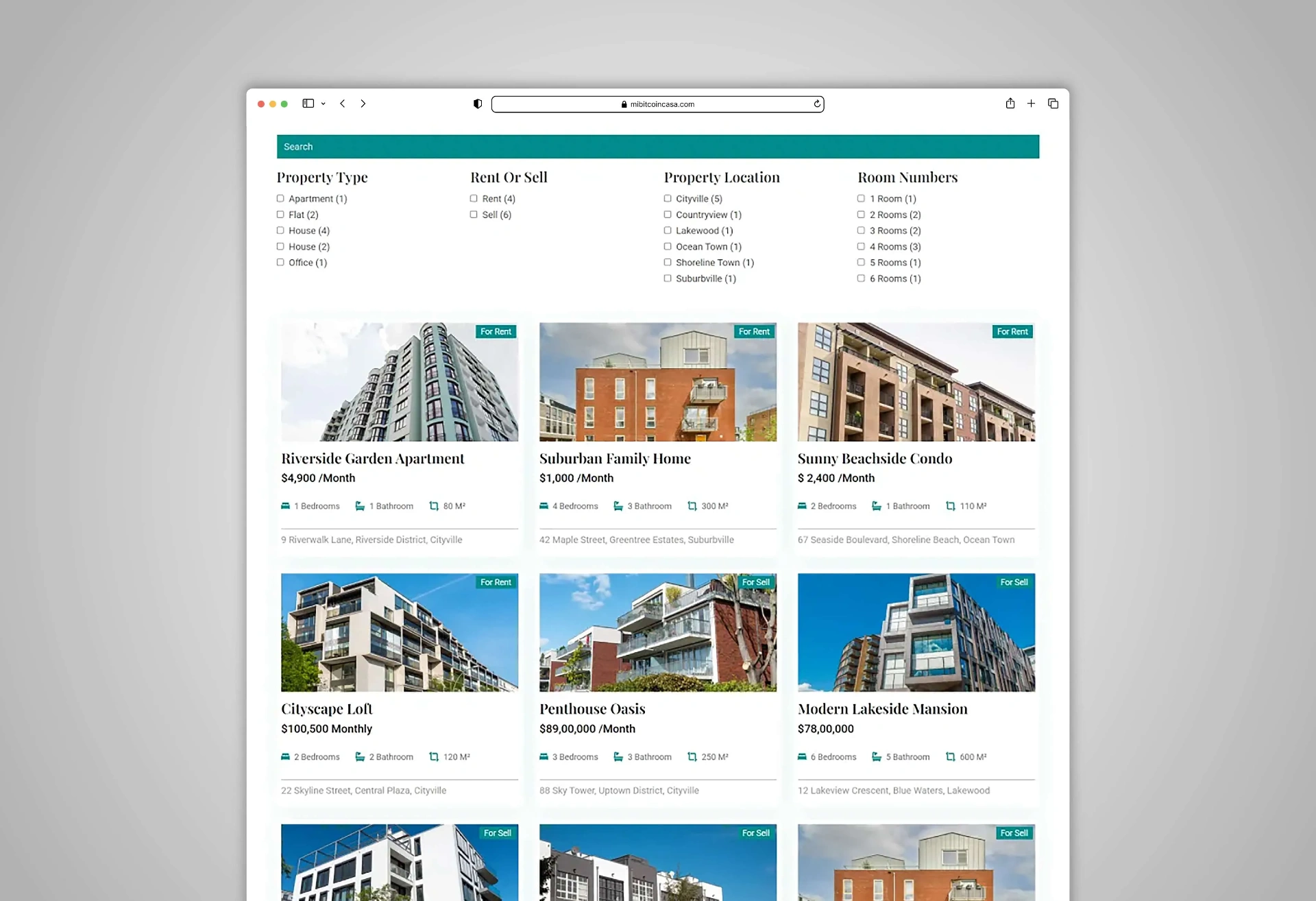Enable the Rent (4) checkbox

point(474,198)
